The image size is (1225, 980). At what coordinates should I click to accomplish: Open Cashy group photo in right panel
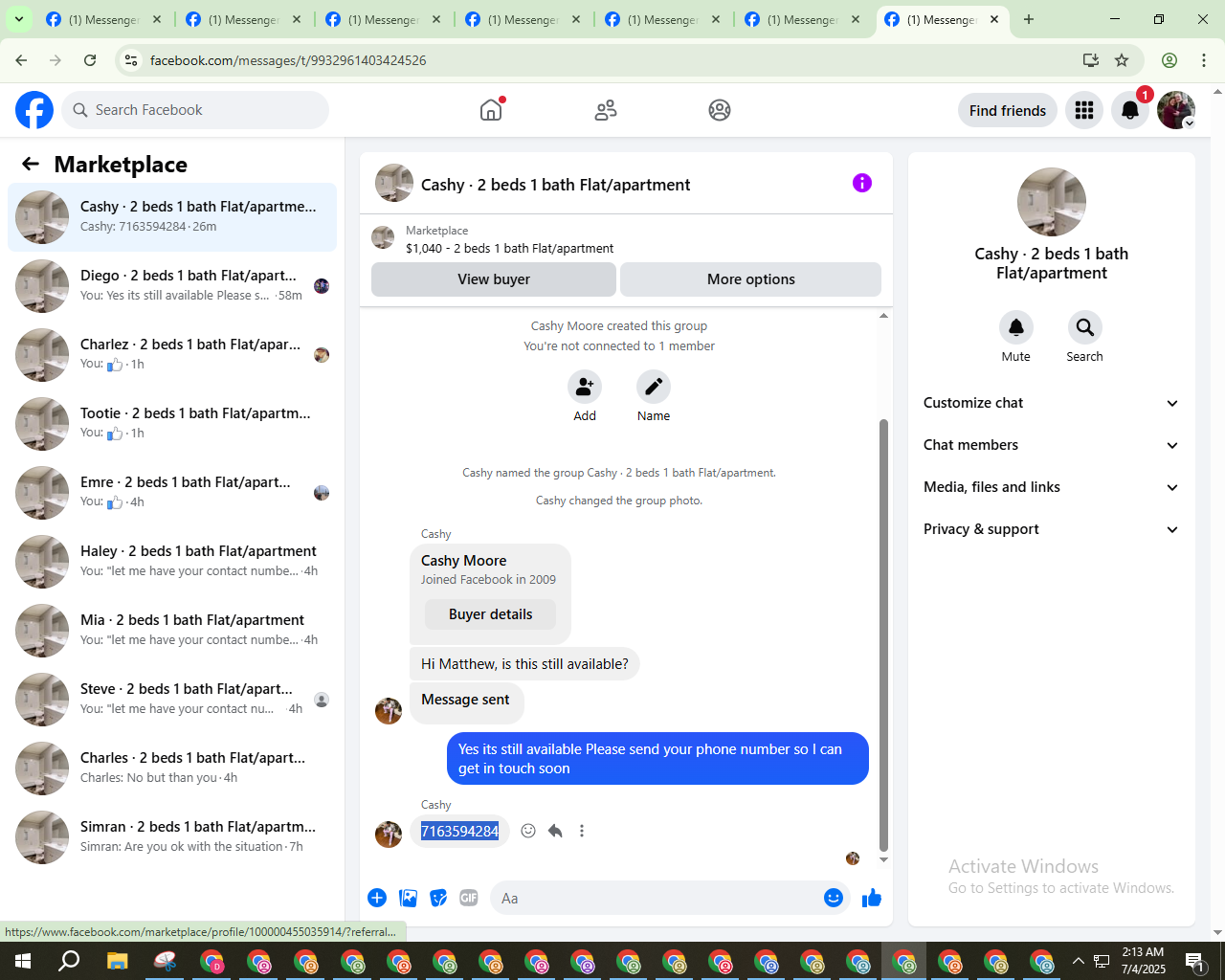click(x=1052, y=202)
